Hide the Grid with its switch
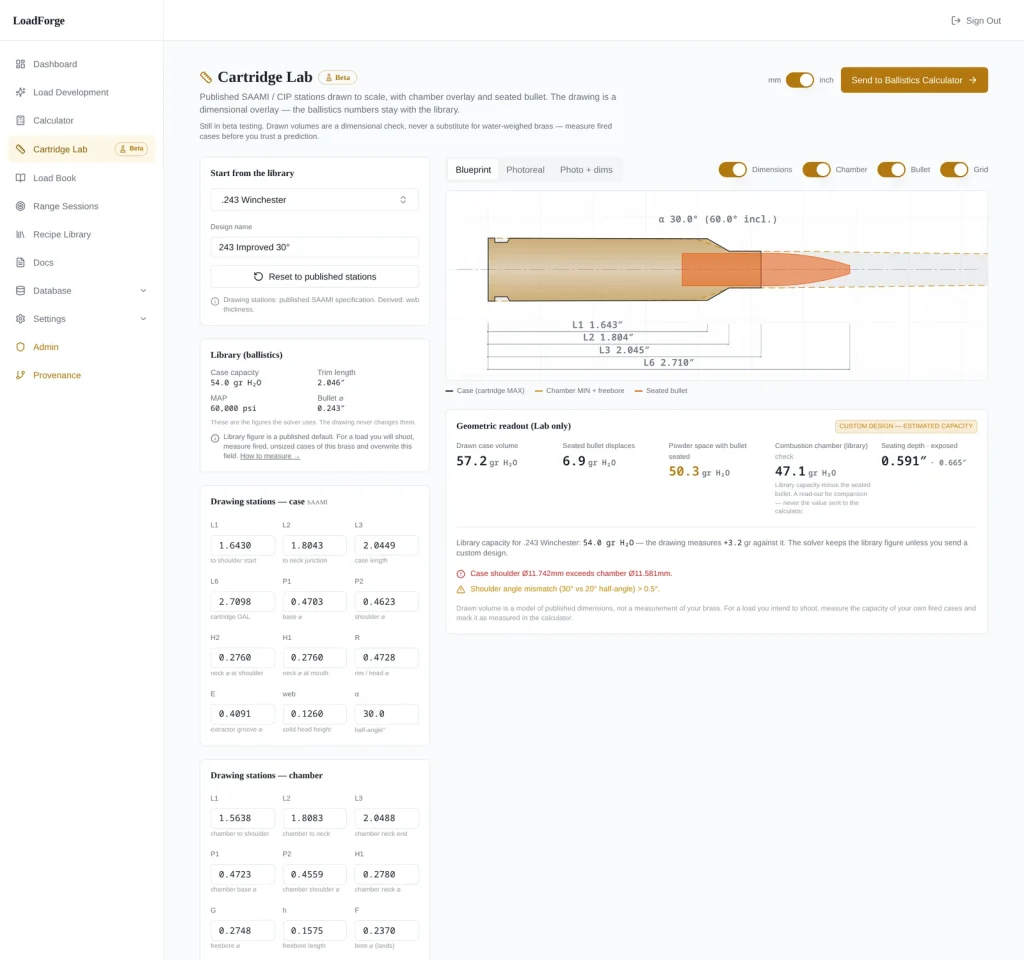 coord(954,170)
